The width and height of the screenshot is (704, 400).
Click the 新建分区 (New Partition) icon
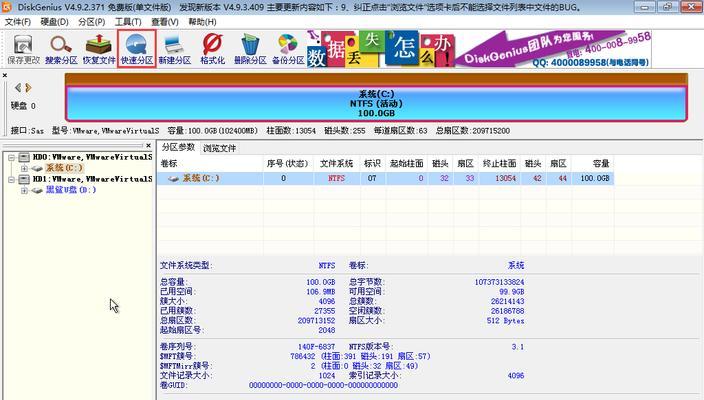(x=173, y=48)
